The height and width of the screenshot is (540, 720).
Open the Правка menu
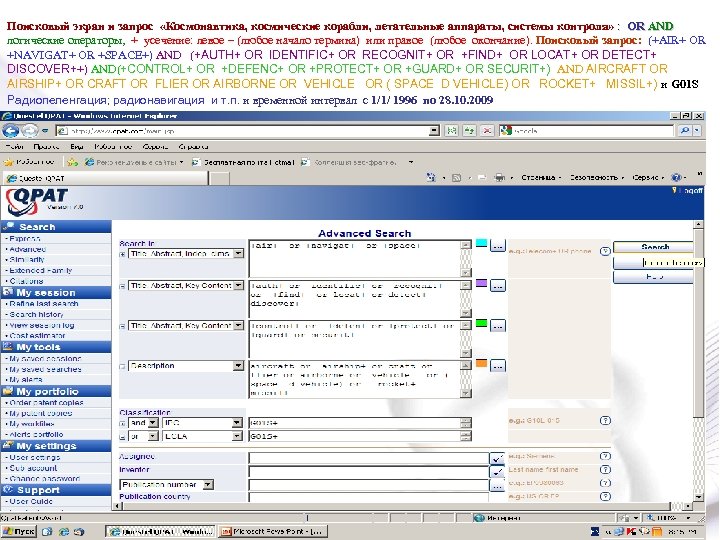[46, 146]
